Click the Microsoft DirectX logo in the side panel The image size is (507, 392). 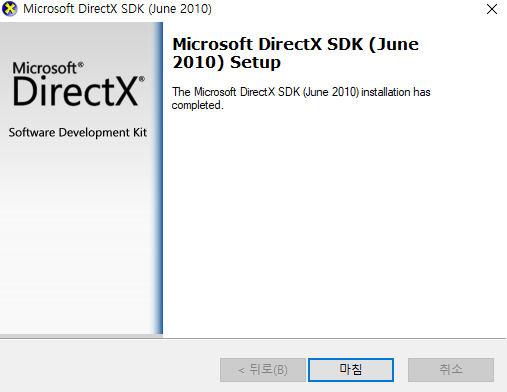click(79, 84)
